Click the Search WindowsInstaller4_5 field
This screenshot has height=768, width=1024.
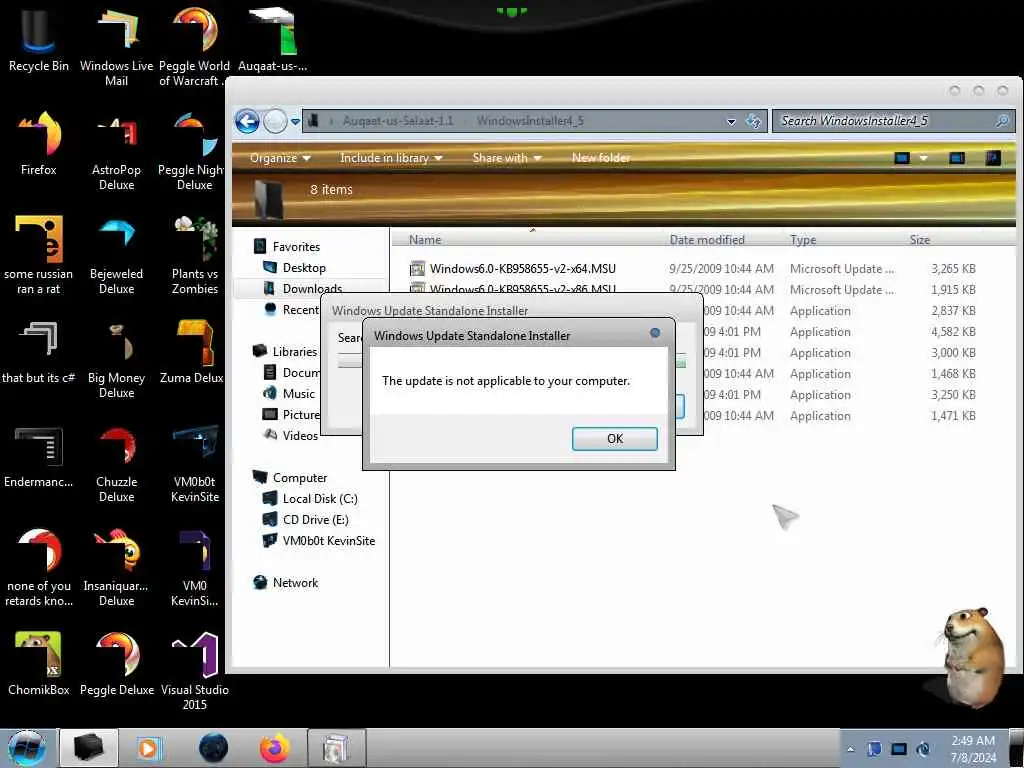coord(893,121)
